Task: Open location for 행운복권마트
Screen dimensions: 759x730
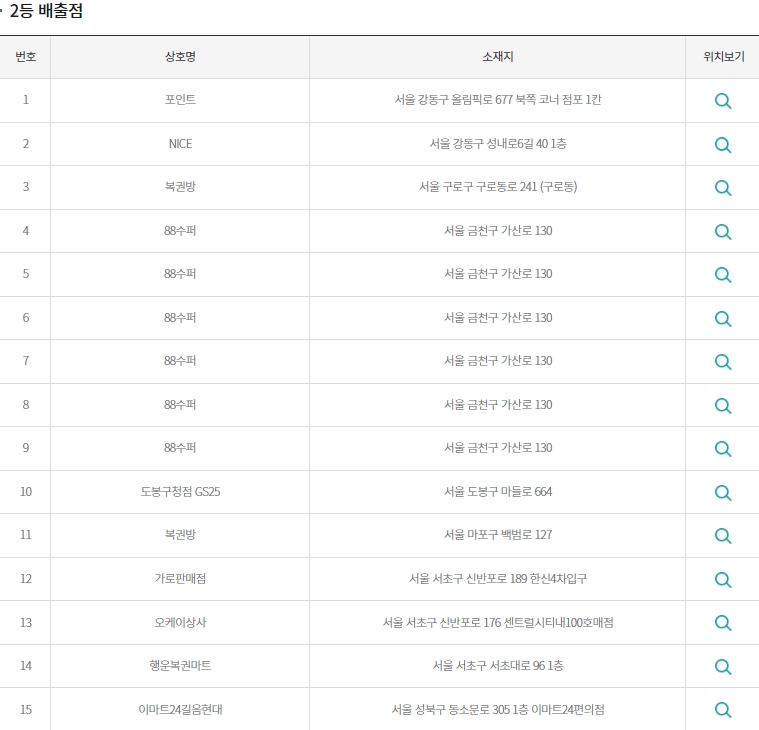Action: [723, 667]
